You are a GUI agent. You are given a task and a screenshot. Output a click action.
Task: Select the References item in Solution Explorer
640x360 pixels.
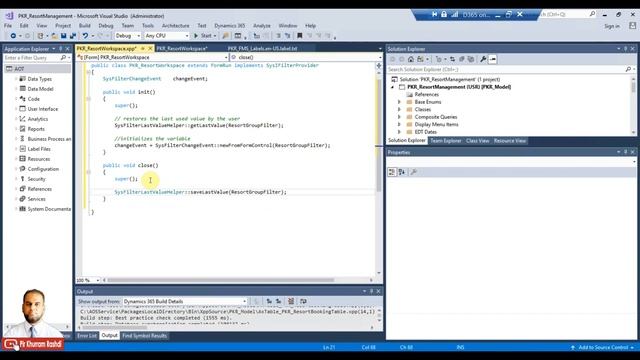click(427, 94)
